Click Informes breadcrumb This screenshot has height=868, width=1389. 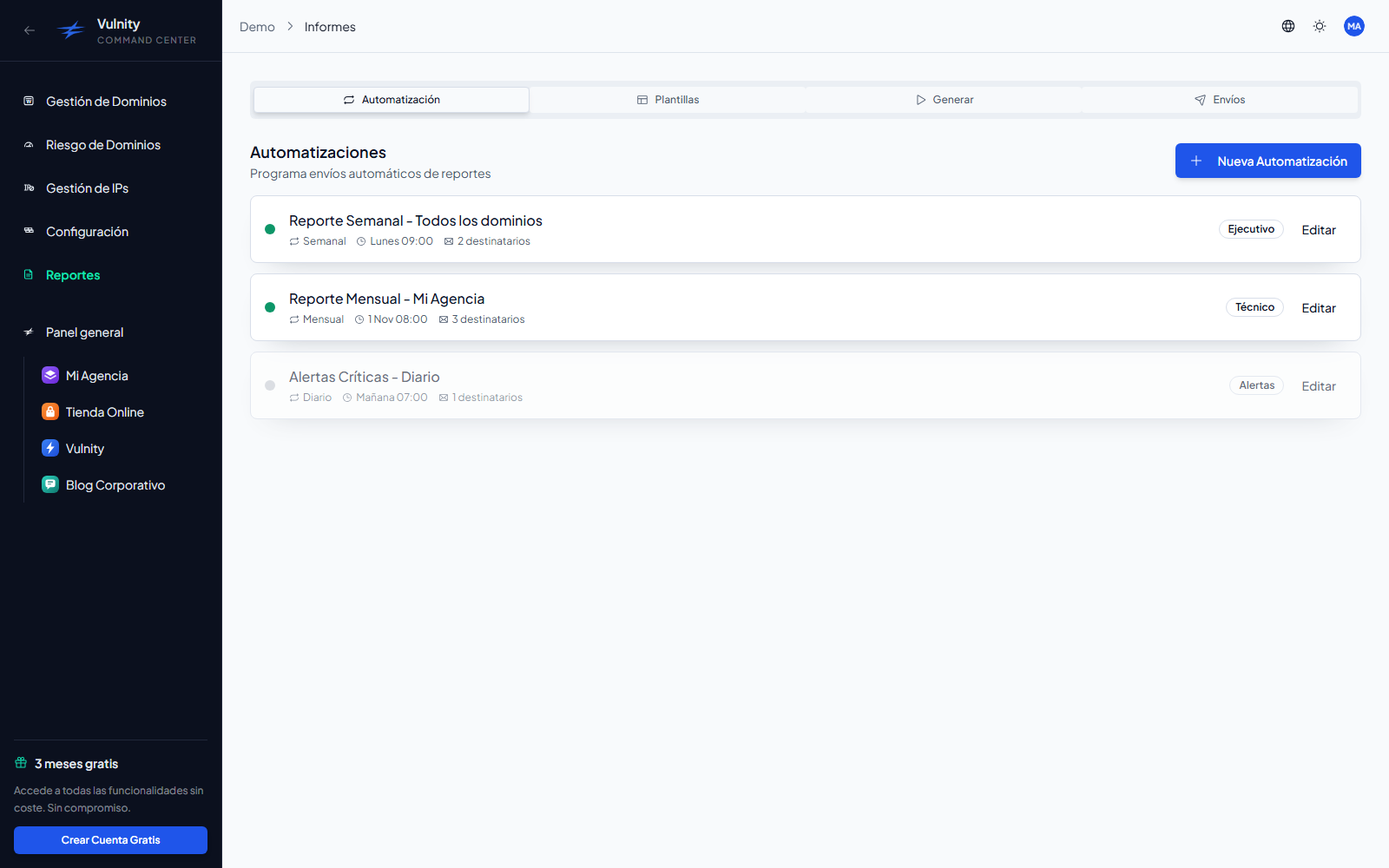pos(330,27)
